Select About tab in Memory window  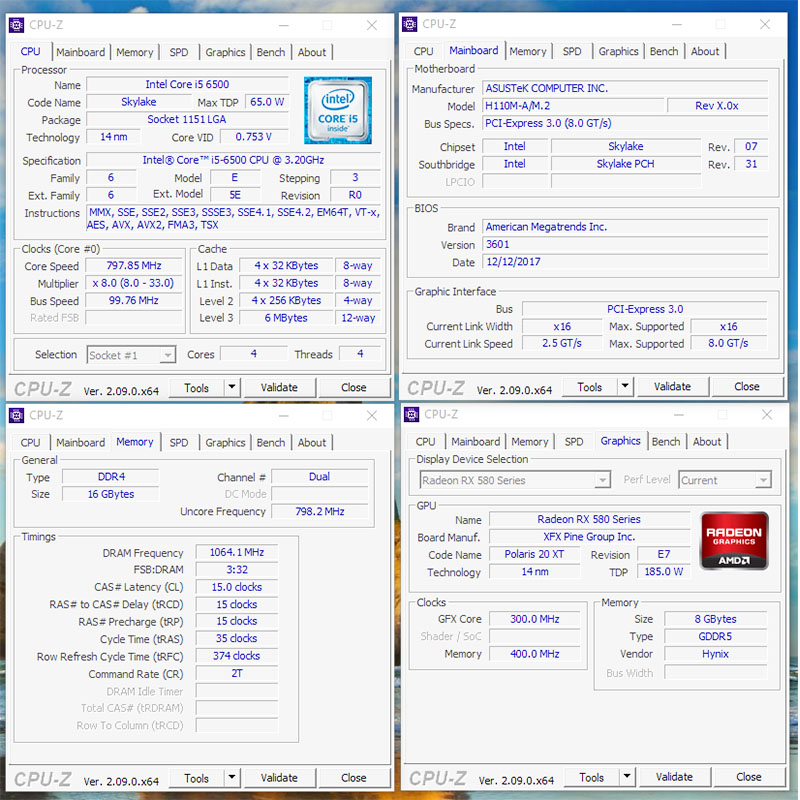click(312, 442)
